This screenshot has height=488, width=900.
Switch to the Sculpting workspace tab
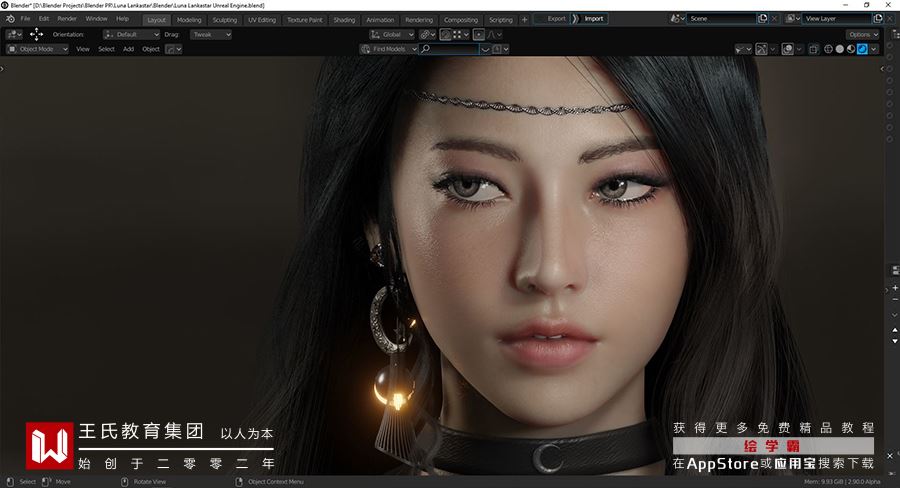tap(224, 20)
